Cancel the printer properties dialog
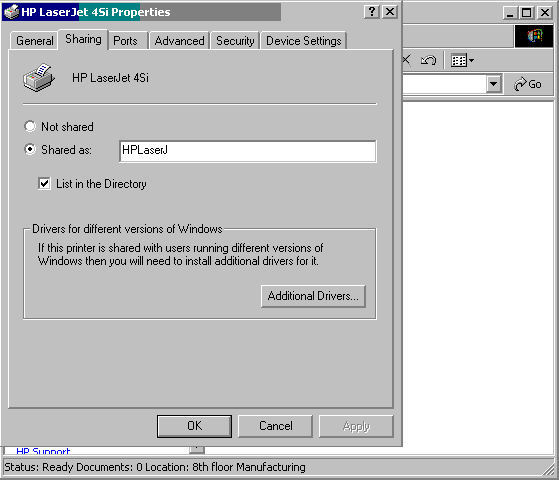 click(x=275, y=426)
